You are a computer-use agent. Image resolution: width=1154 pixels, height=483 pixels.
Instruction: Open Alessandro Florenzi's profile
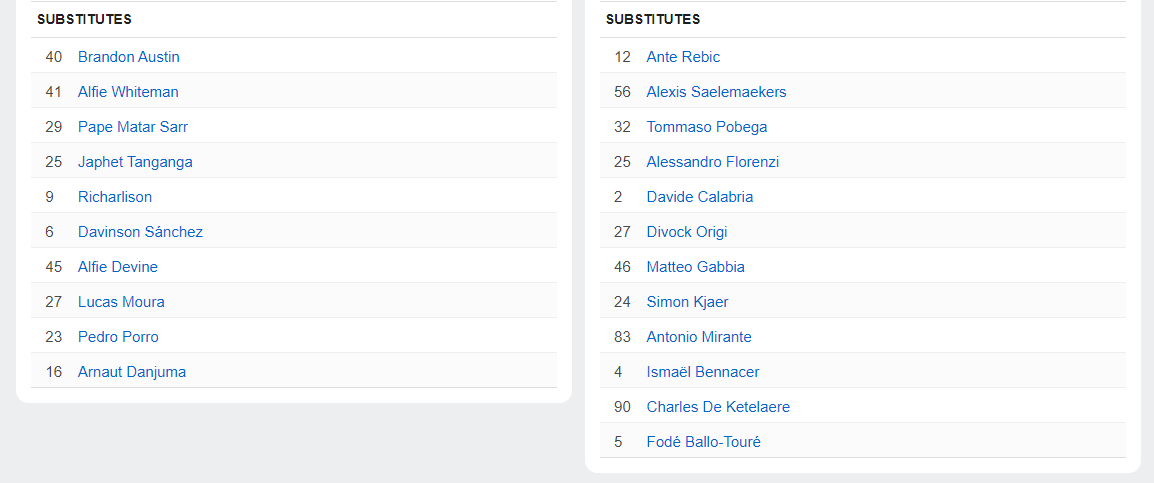pos(712,162)
